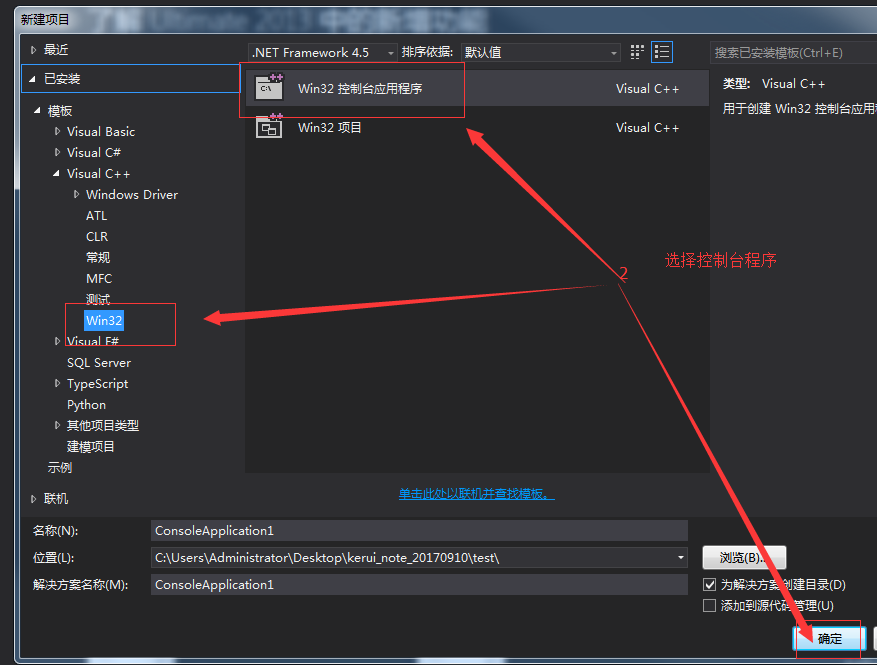
Task: Select the 测试 category
Action: click(x=98, y=299)
